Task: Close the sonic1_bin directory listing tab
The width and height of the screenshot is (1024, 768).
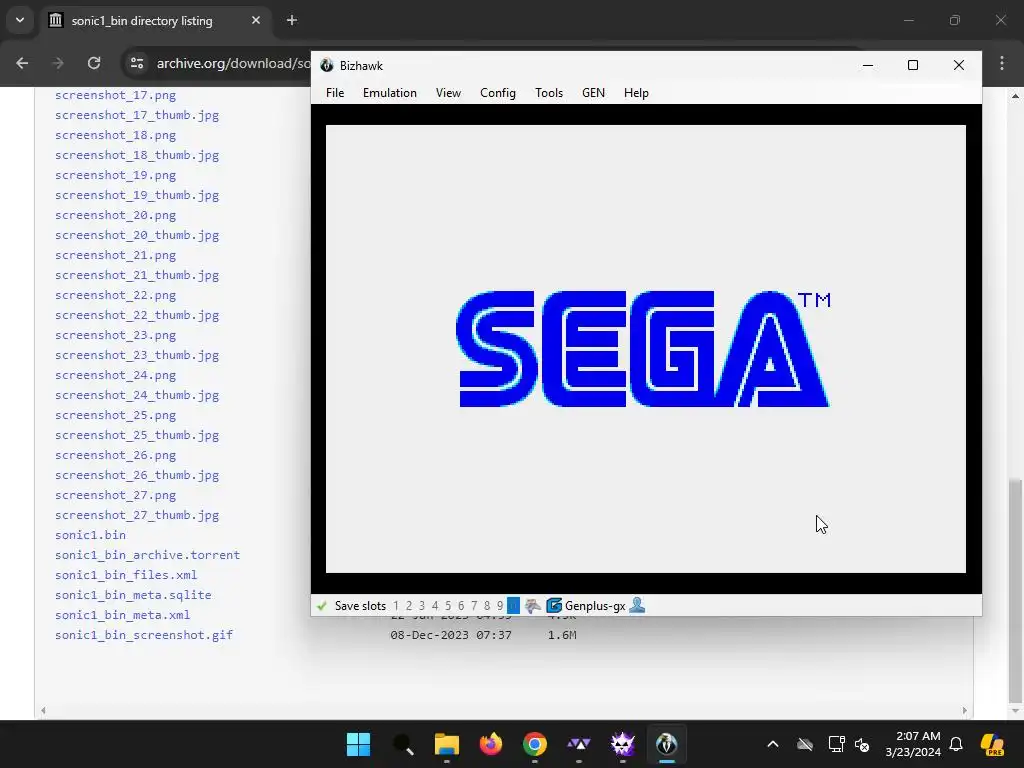Action: (x=256, y=20)
